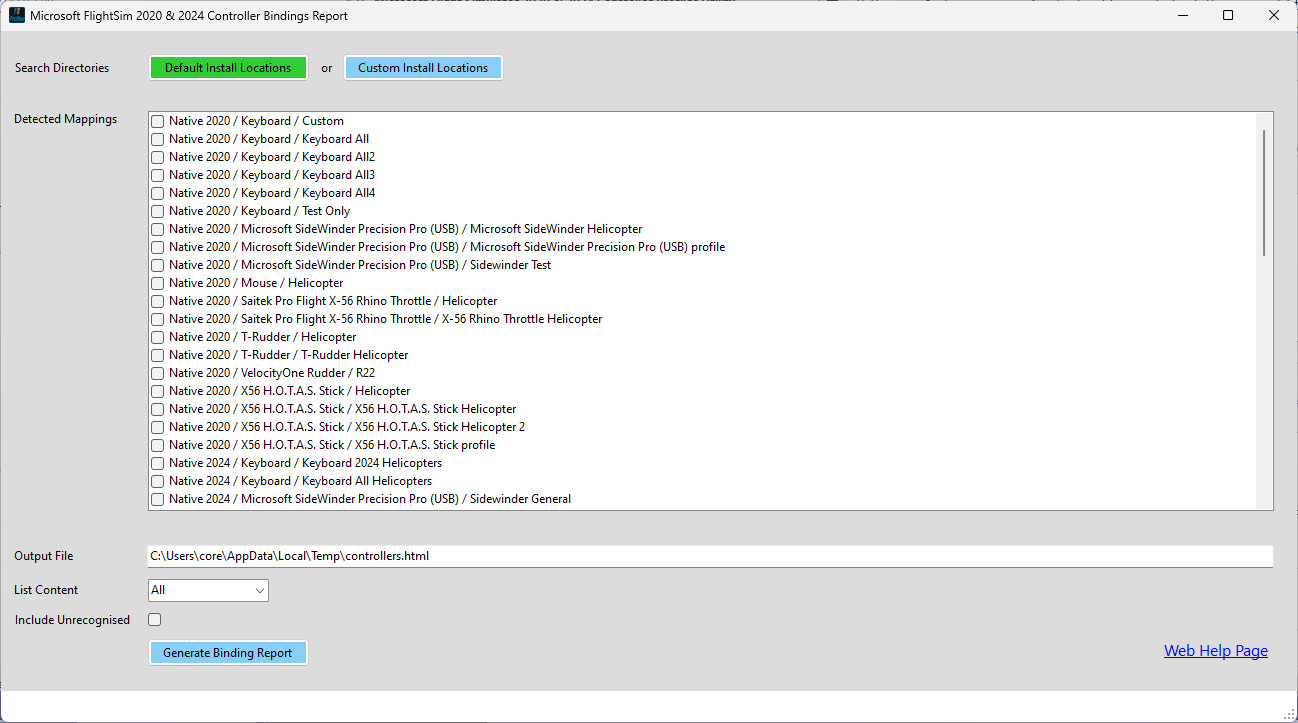Click the Default Install Locations button
The height and width of the screenshot is (723, 1298).
pos(228,68)
